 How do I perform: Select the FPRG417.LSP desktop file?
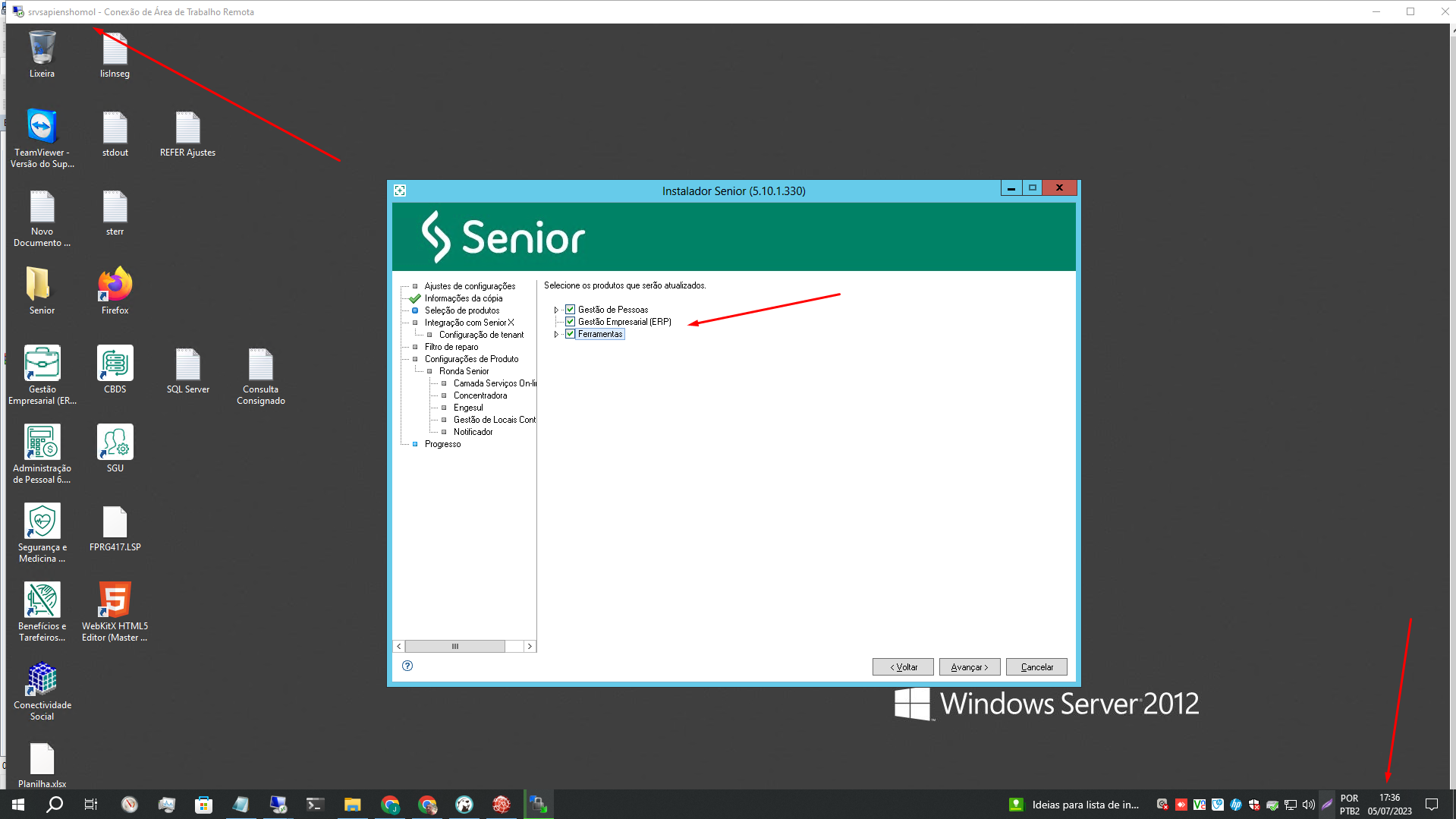point(115,528)
